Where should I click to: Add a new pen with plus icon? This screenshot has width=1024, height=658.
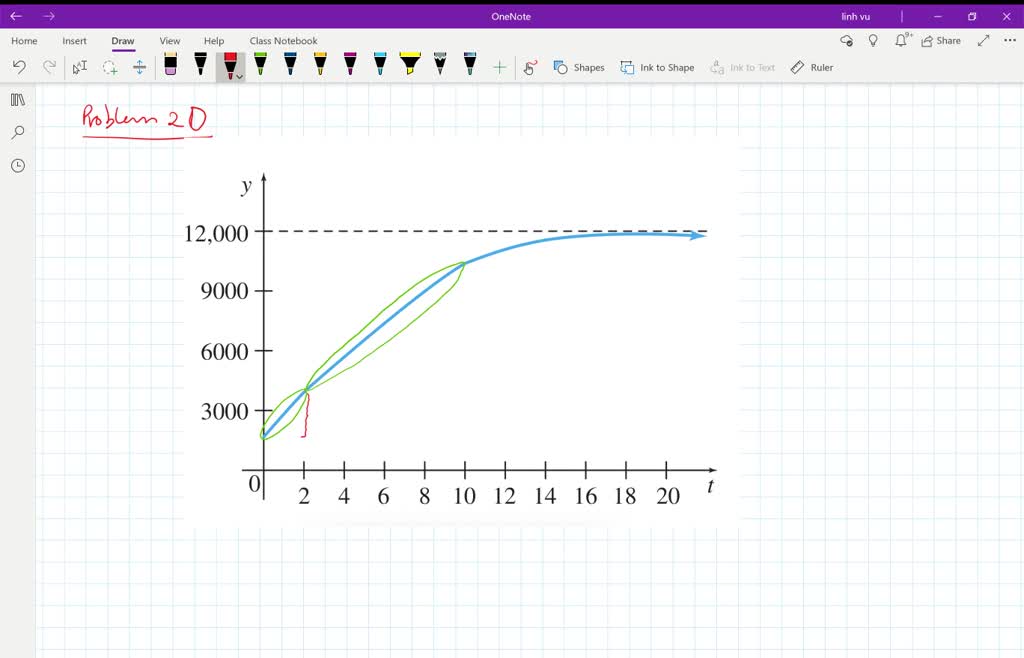[499, 67]
